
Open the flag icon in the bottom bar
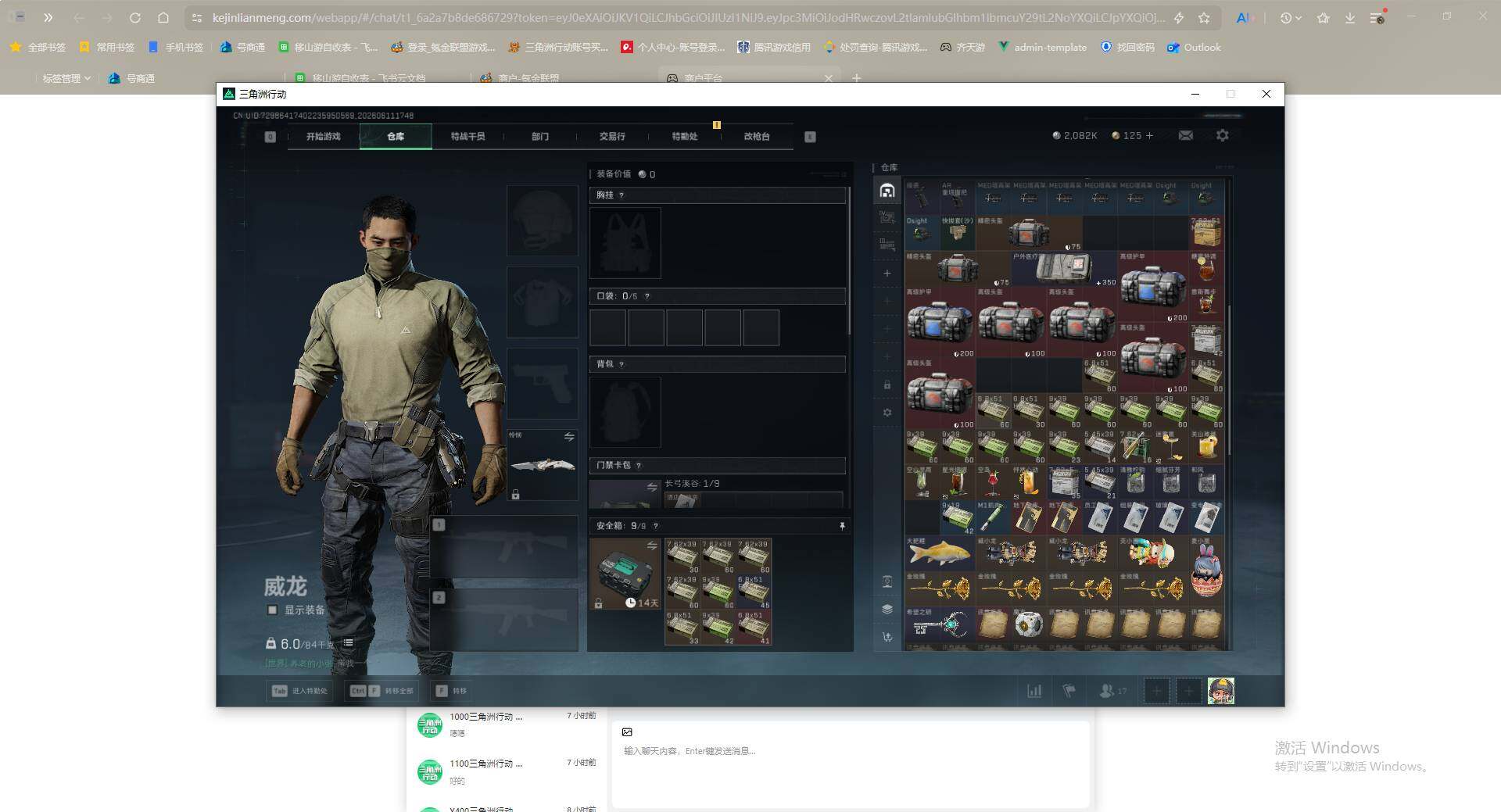1069,691
